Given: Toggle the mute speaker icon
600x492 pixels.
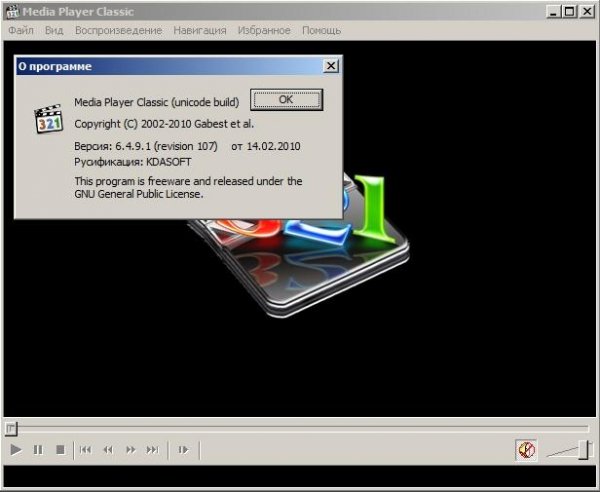Looking at the screenshot, I should click(527, 450).
